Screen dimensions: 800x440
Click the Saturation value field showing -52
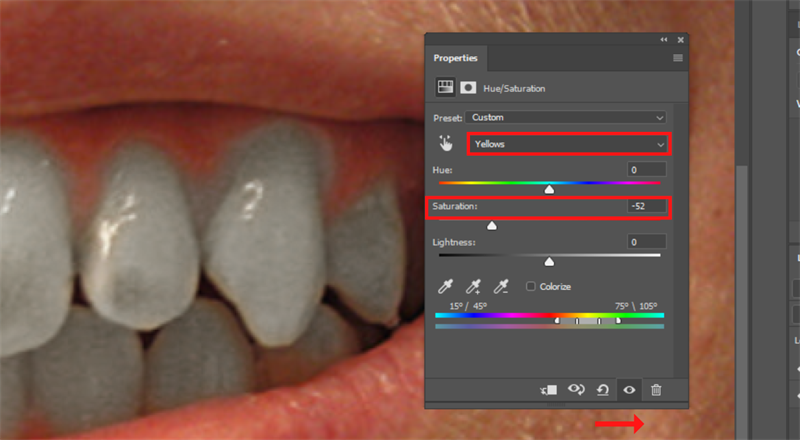pyautogui.click(x=646, y=206)
